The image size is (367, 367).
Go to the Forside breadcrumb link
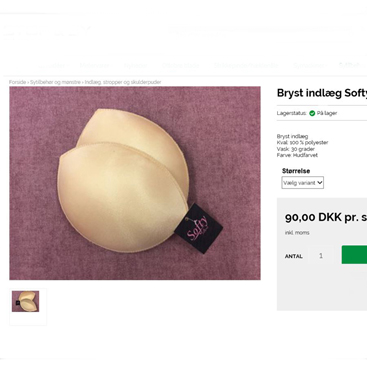(17, 82)
